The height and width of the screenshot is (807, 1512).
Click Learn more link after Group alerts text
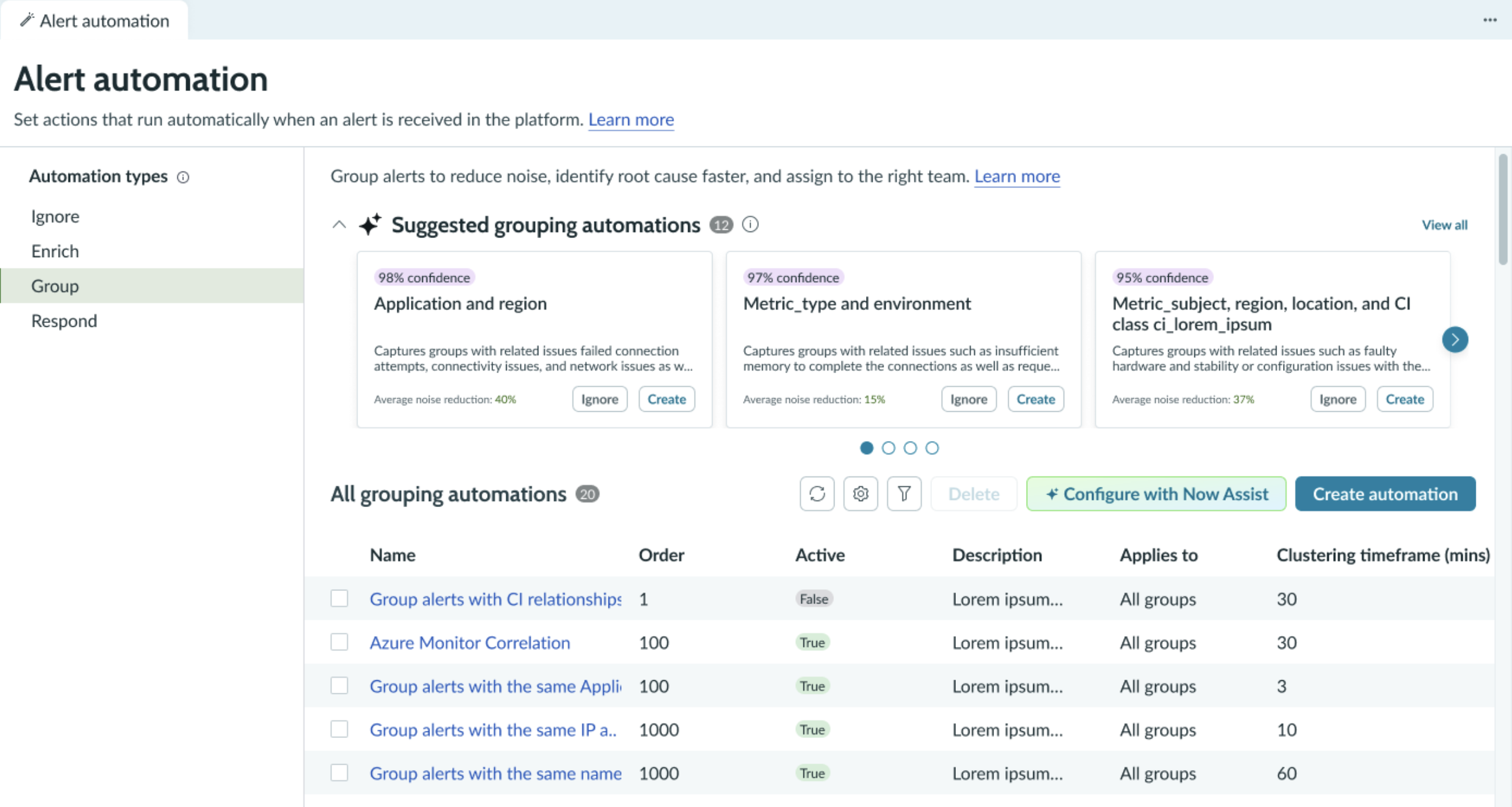coord(1017,176)
